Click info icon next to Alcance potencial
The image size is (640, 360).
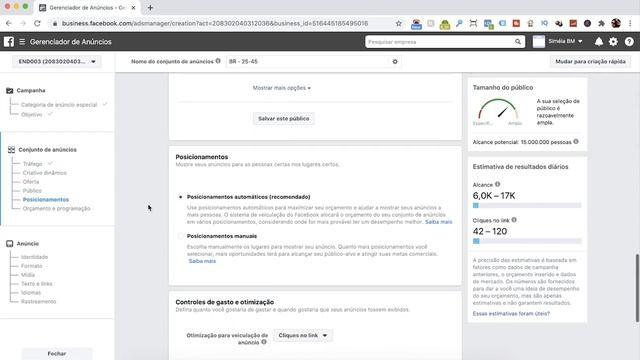point(576,142)
